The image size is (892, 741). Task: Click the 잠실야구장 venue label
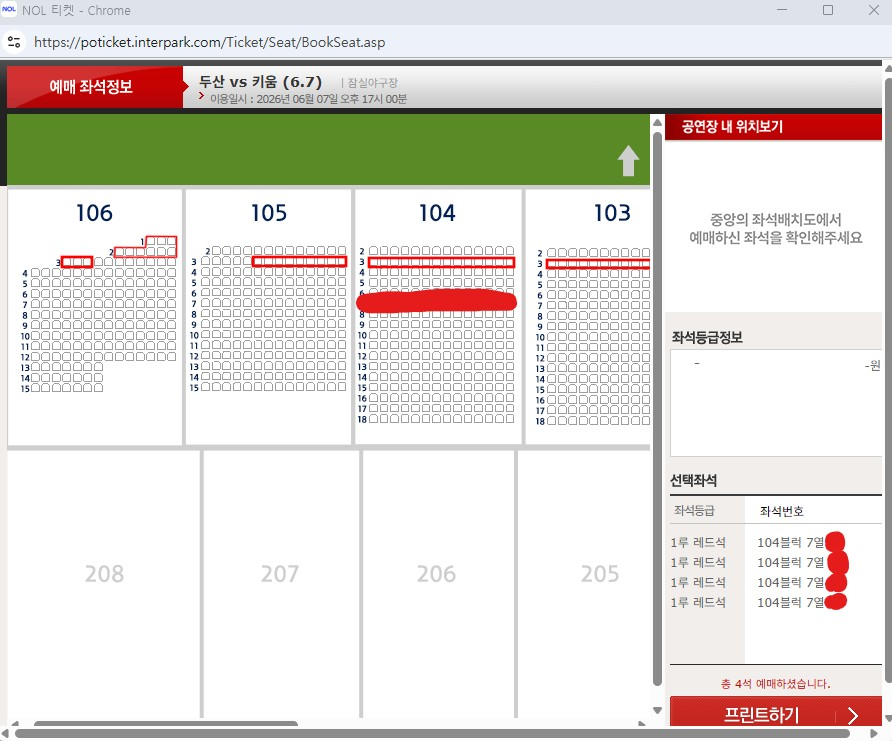(x=373, y=82)
